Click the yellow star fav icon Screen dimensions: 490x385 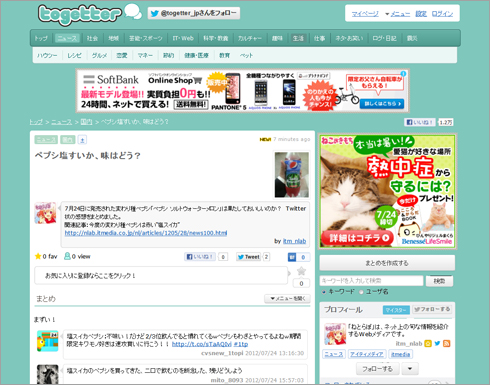38,256
